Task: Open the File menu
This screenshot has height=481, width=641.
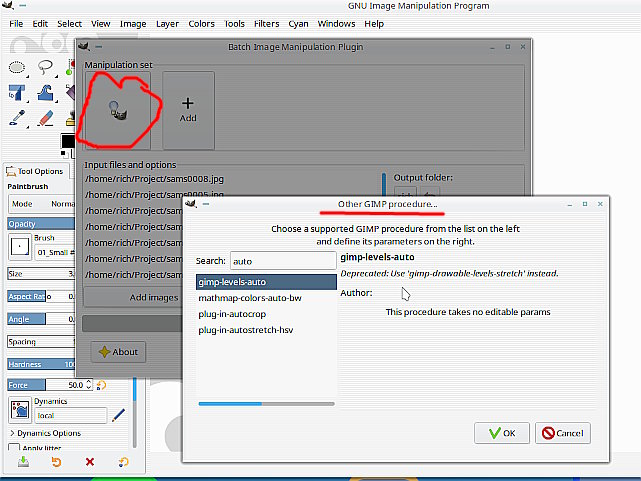Action: (16, 24)
